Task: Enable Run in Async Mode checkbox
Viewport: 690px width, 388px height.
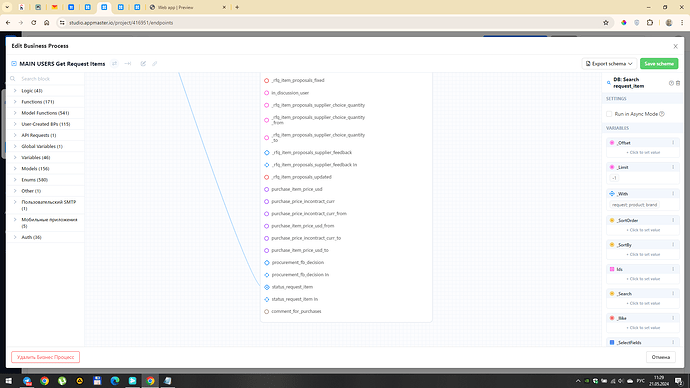Action: (609, 114)
